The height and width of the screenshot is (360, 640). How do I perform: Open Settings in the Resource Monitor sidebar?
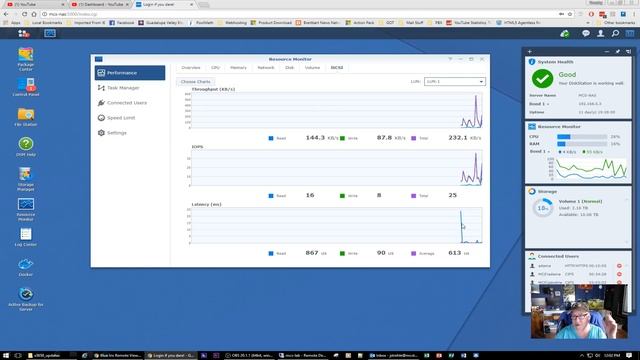click(x=130, y=133)
